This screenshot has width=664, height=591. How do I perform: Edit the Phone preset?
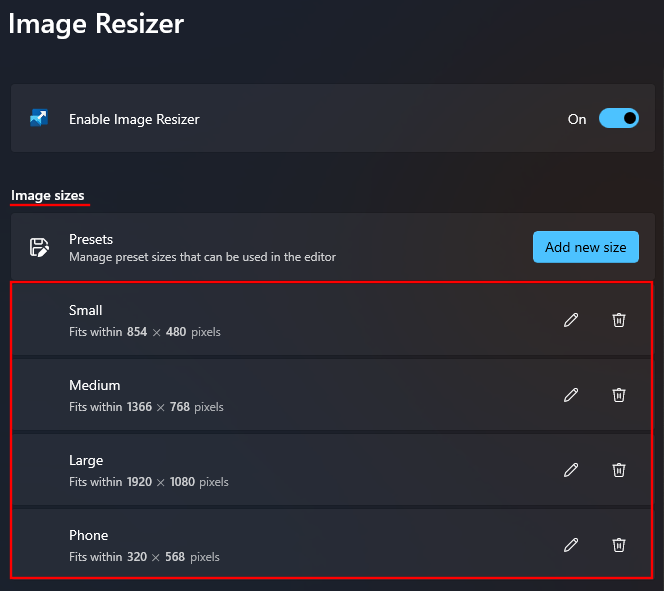tap(571, 545)
